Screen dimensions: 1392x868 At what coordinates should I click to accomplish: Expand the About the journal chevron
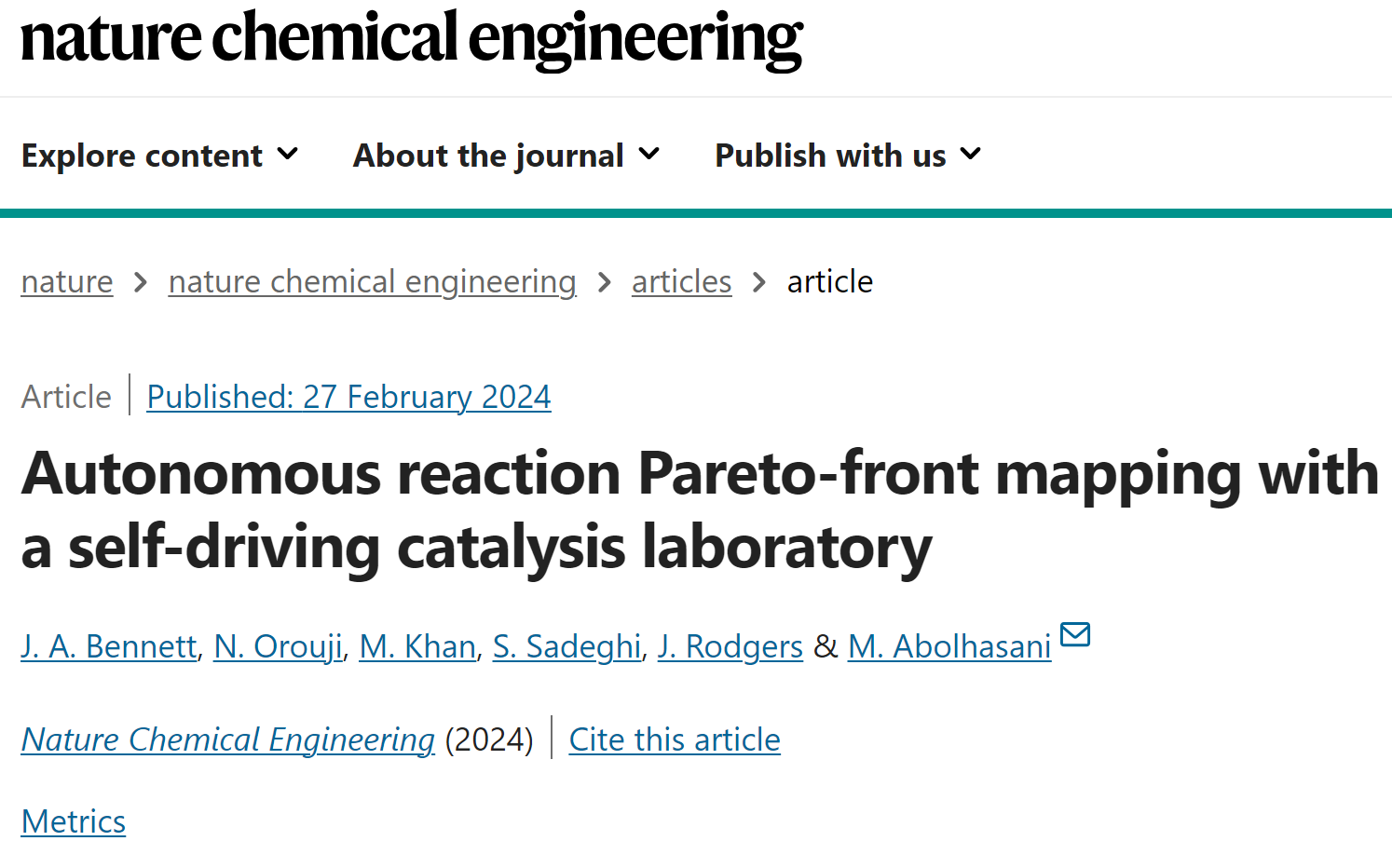(648, 154)
